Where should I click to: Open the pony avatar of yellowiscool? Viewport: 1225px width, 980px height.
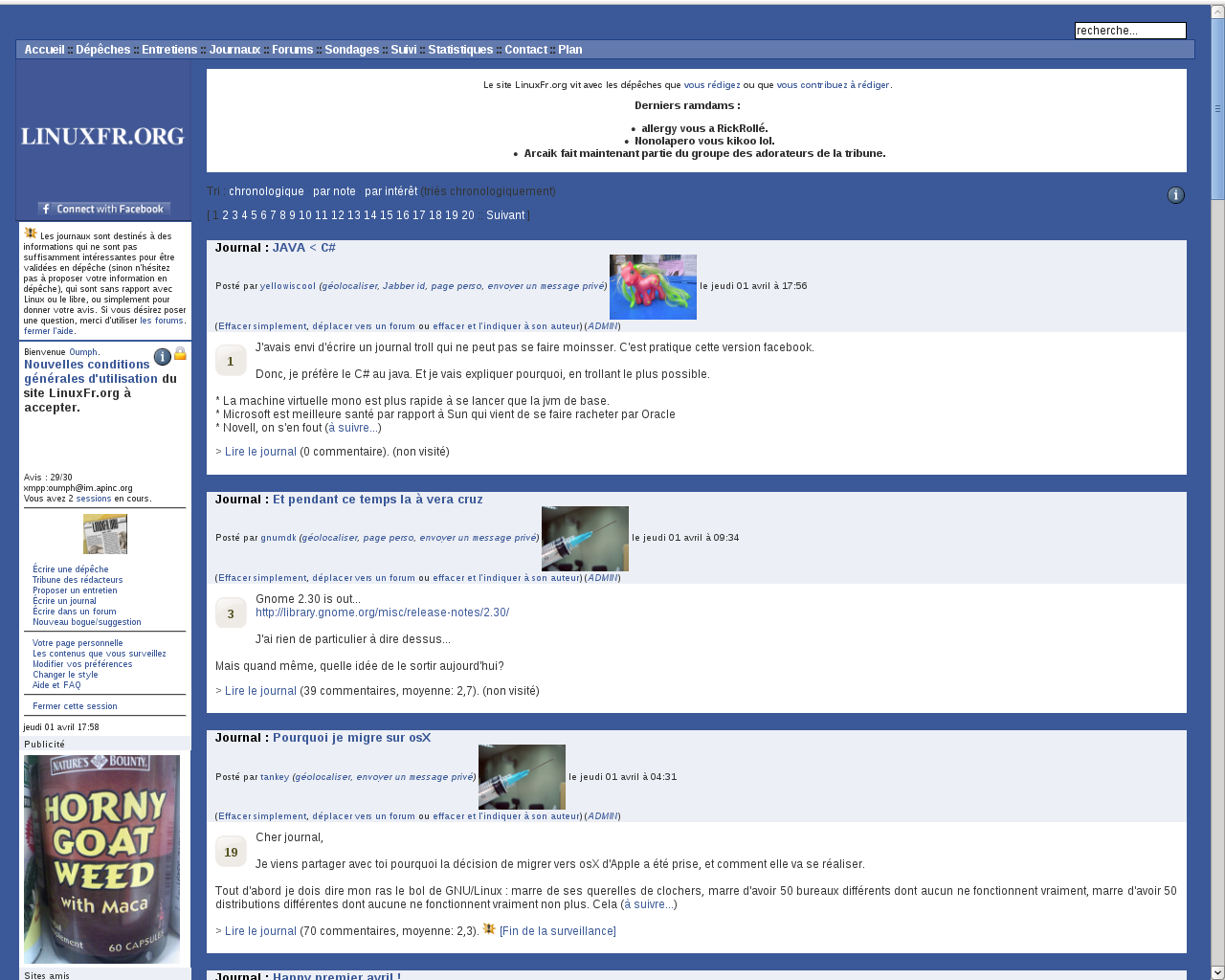coord(653,287)
